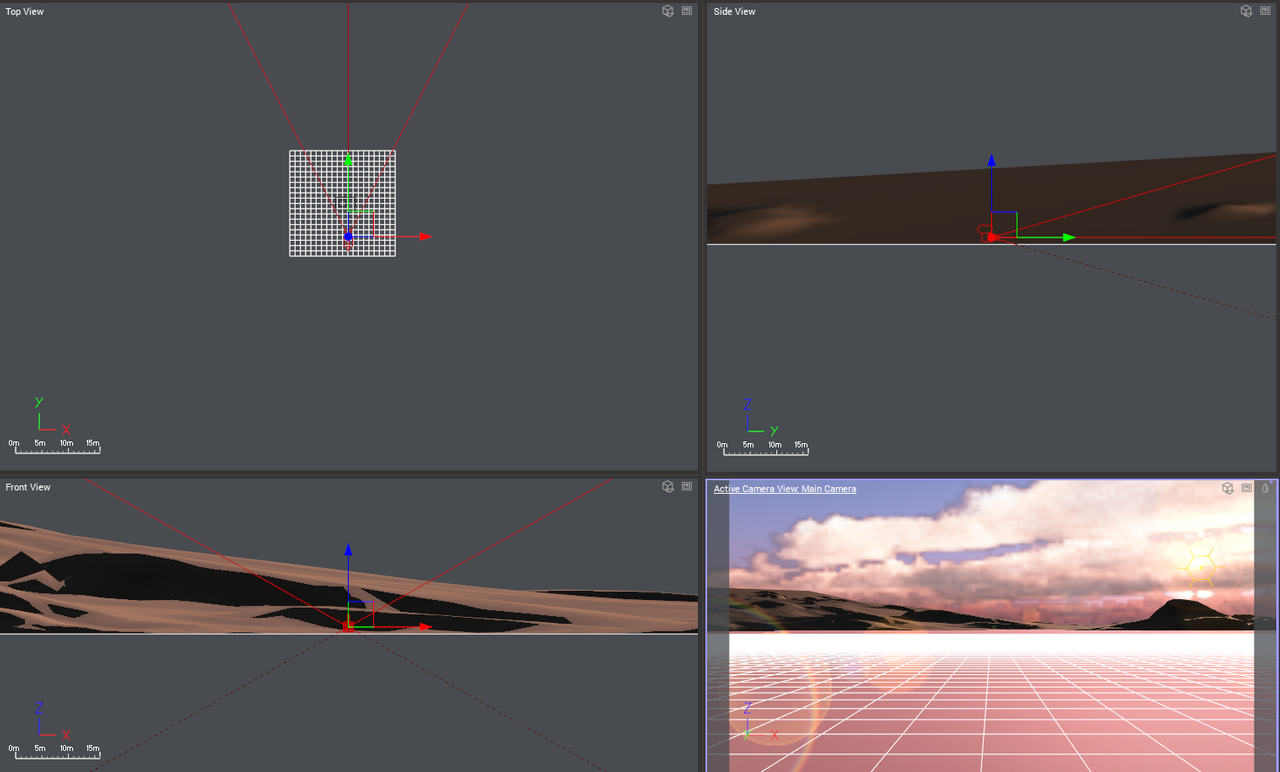Select gizmo center point in Front View

click(348, 627)
